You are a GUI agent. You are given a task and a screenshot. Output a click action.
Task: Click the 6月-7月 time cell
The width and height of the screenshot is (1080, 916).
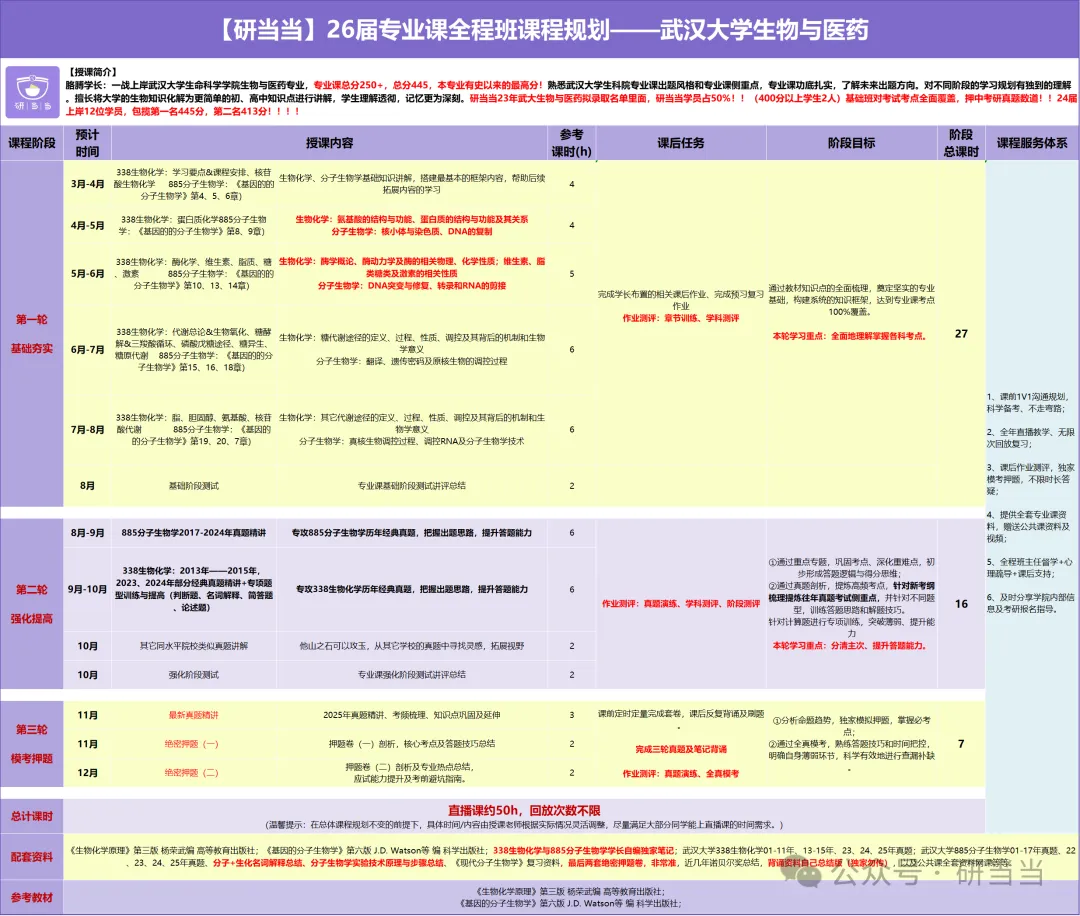[x=87, y=349]
